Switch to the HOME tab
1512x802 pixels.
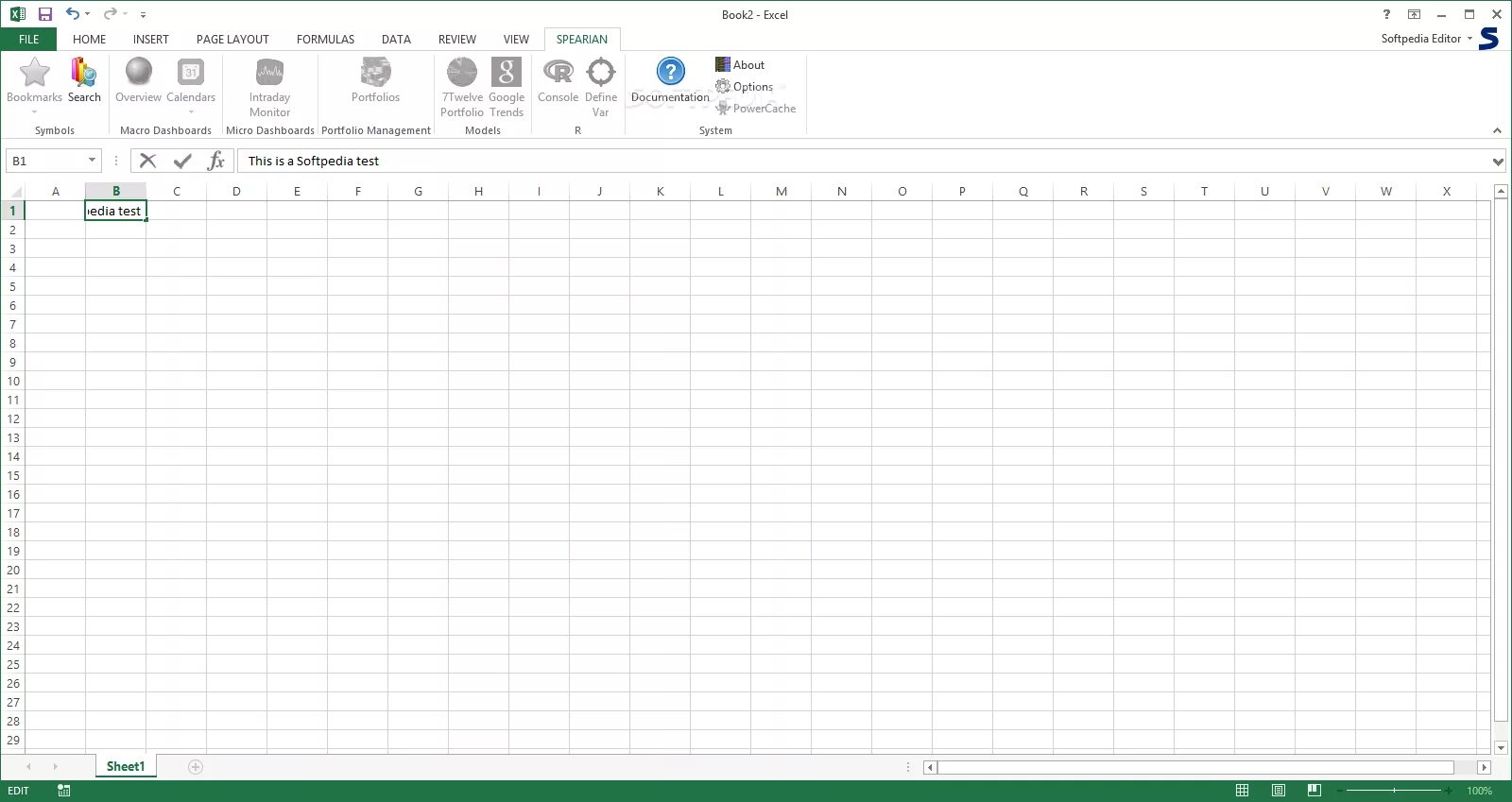pyautogui.click(x=89, y=39)
